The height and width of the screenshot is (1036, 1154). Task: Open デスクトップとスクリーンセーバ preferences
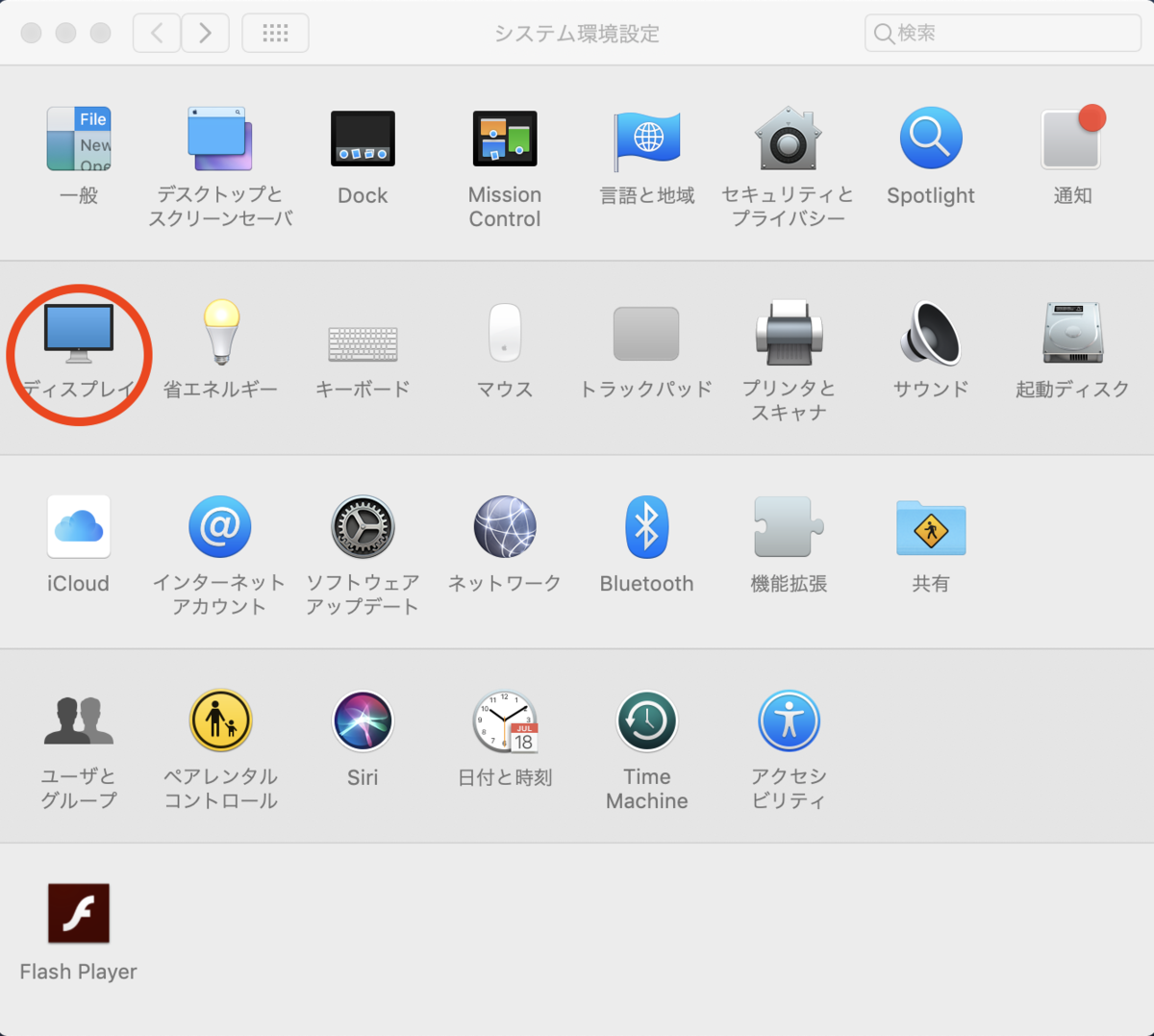pyautogui.click(x=220, y=139)
